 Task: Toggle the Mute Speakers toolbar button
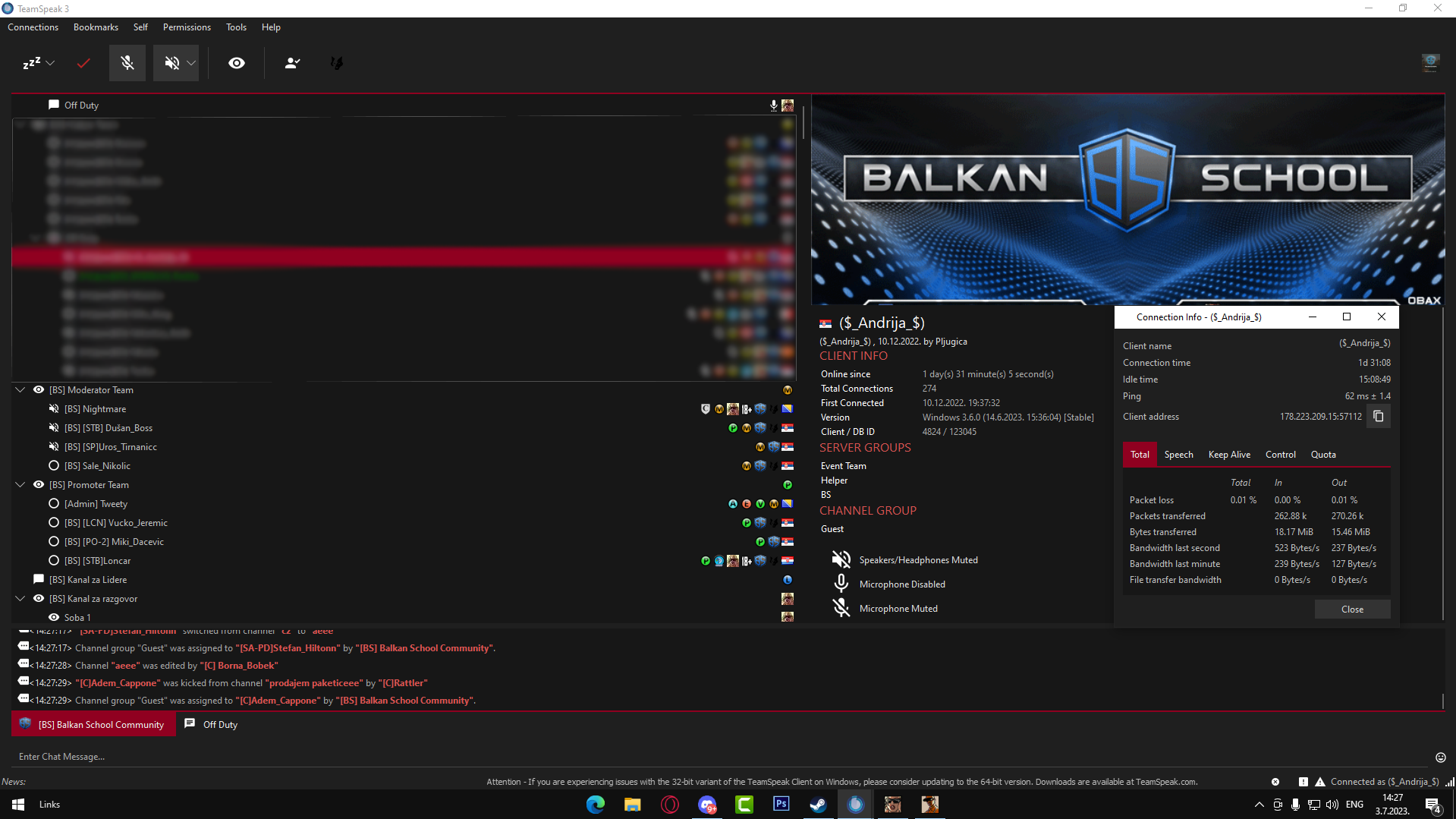[x=172, y=63]
